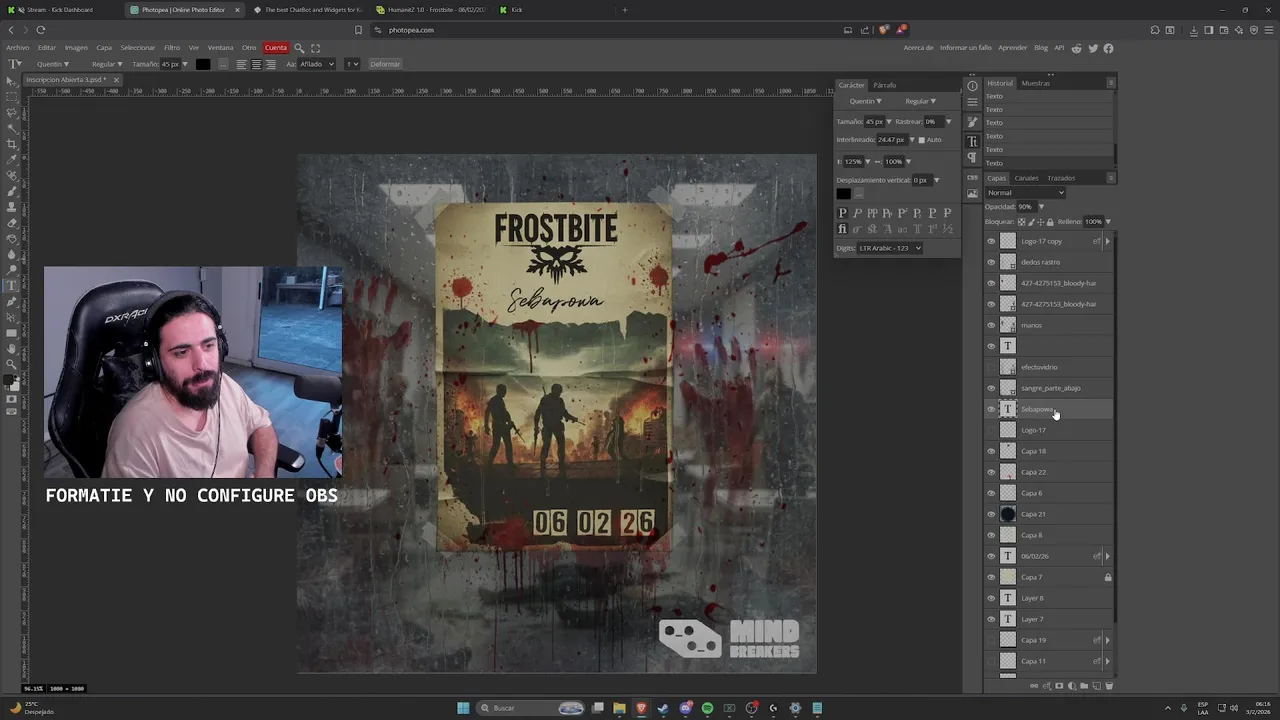This screenshot has height=720, width=1280.
Task: Select the Eraser tool
Action: coord(12,223)
